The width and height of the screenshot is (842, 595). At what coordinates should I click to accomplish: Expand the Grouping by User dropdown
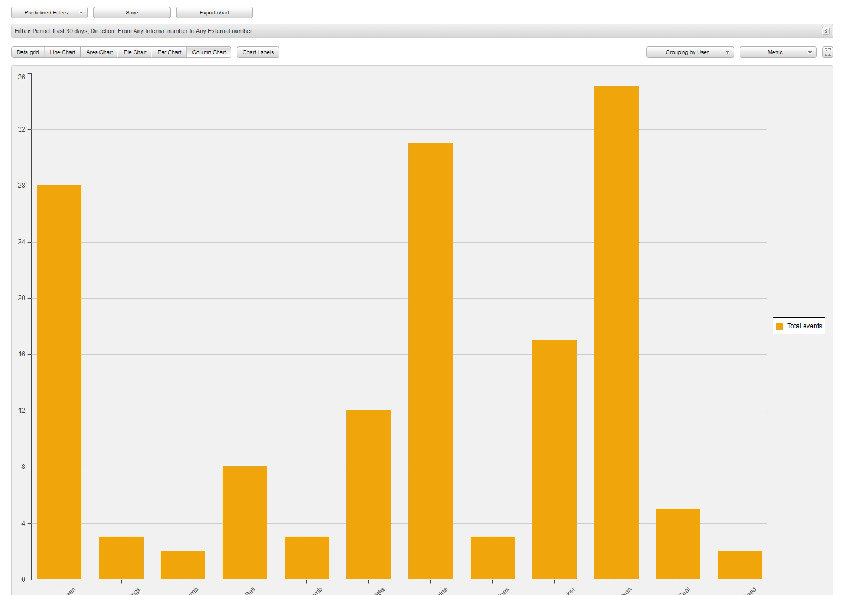690,52
